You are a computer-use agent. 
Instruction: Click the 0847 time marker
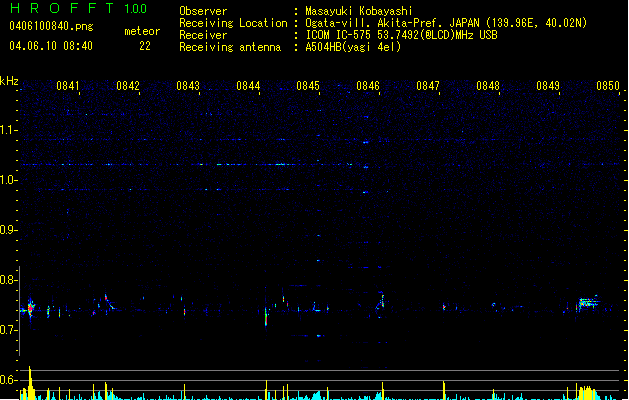428,85
